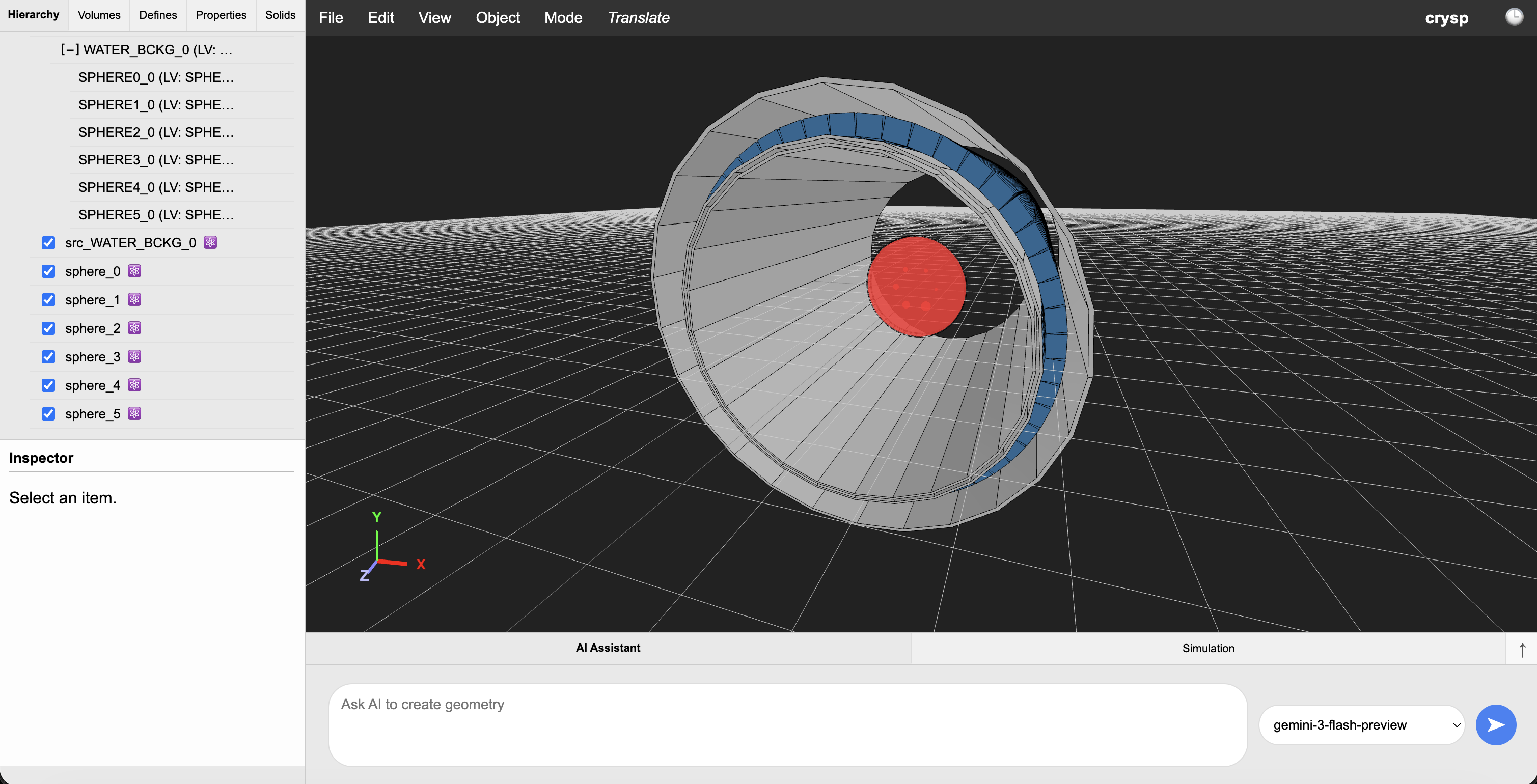1537x784 pixels.
Task: Click the atom icon beside sphere_3
Action: [x=134, y=356]
